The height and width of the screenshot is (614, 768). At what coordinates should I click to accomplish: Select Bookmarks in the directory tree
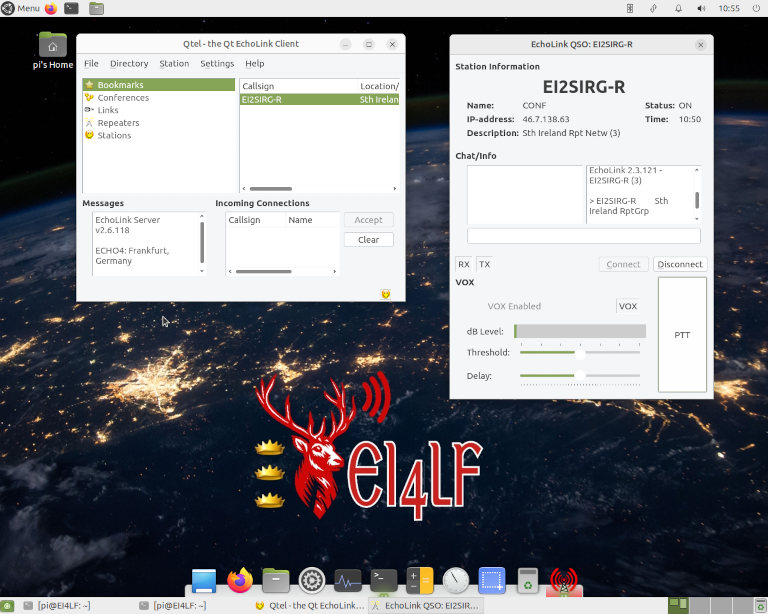(x=120, y=85)
